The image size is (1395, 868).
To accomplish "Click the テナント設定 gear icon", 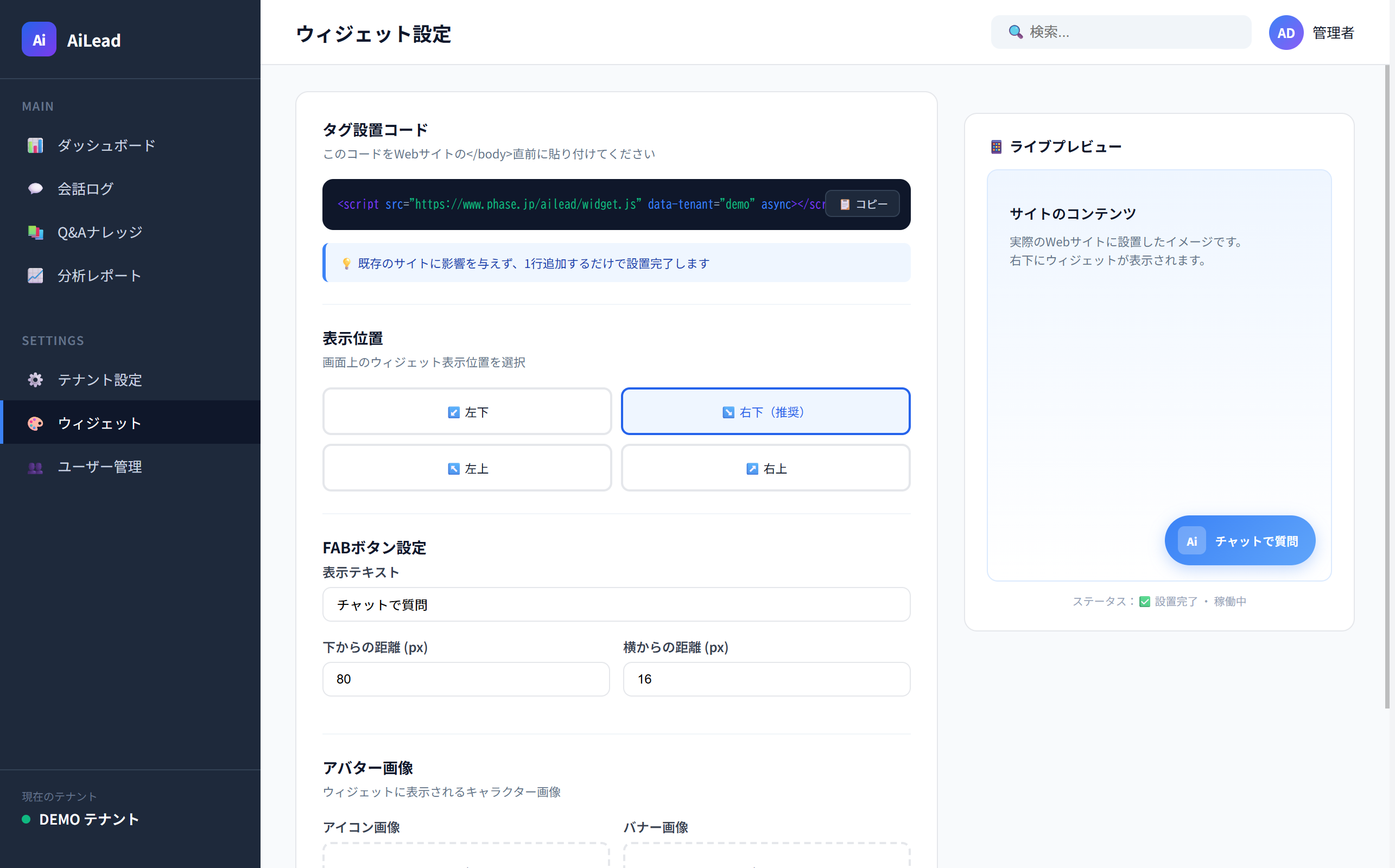I will click(x=35, y=379).
